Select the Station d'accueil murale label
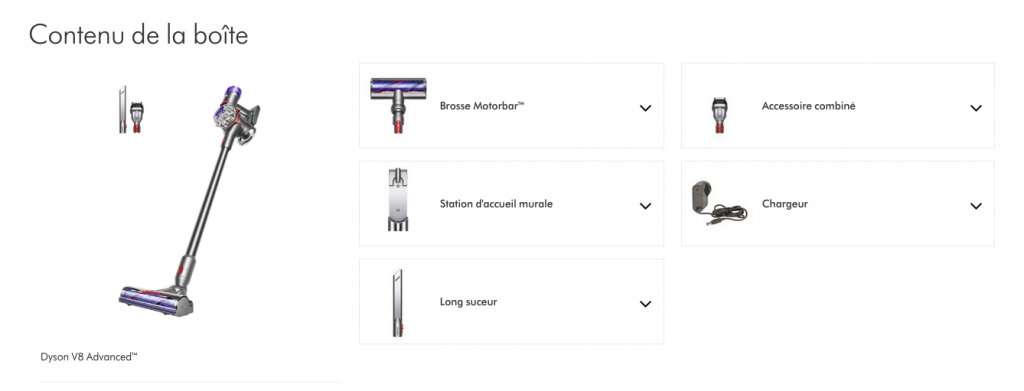 496,204
